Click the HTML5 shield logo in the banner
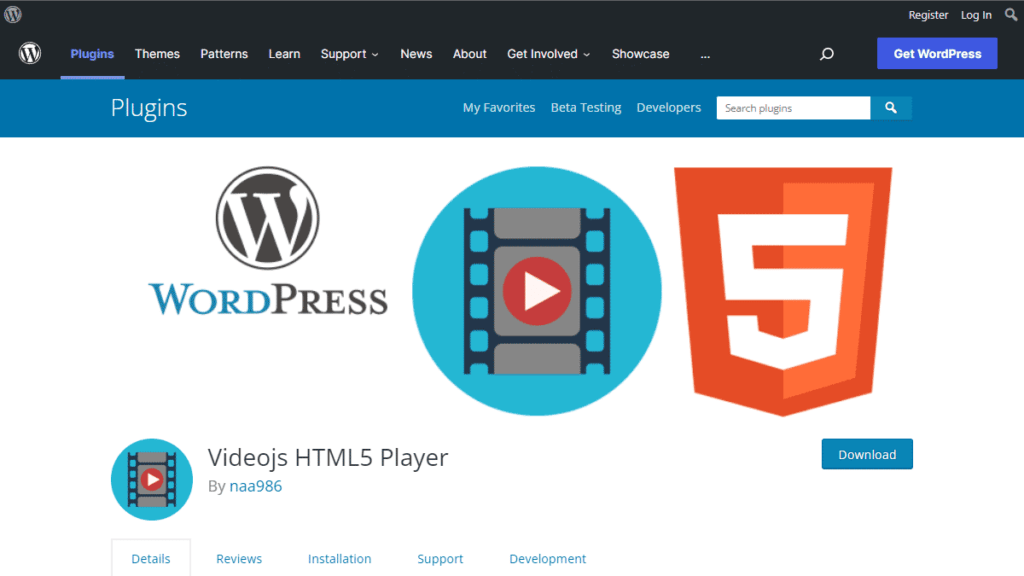Screen dimensions: 1024x576 click(783, 290)
